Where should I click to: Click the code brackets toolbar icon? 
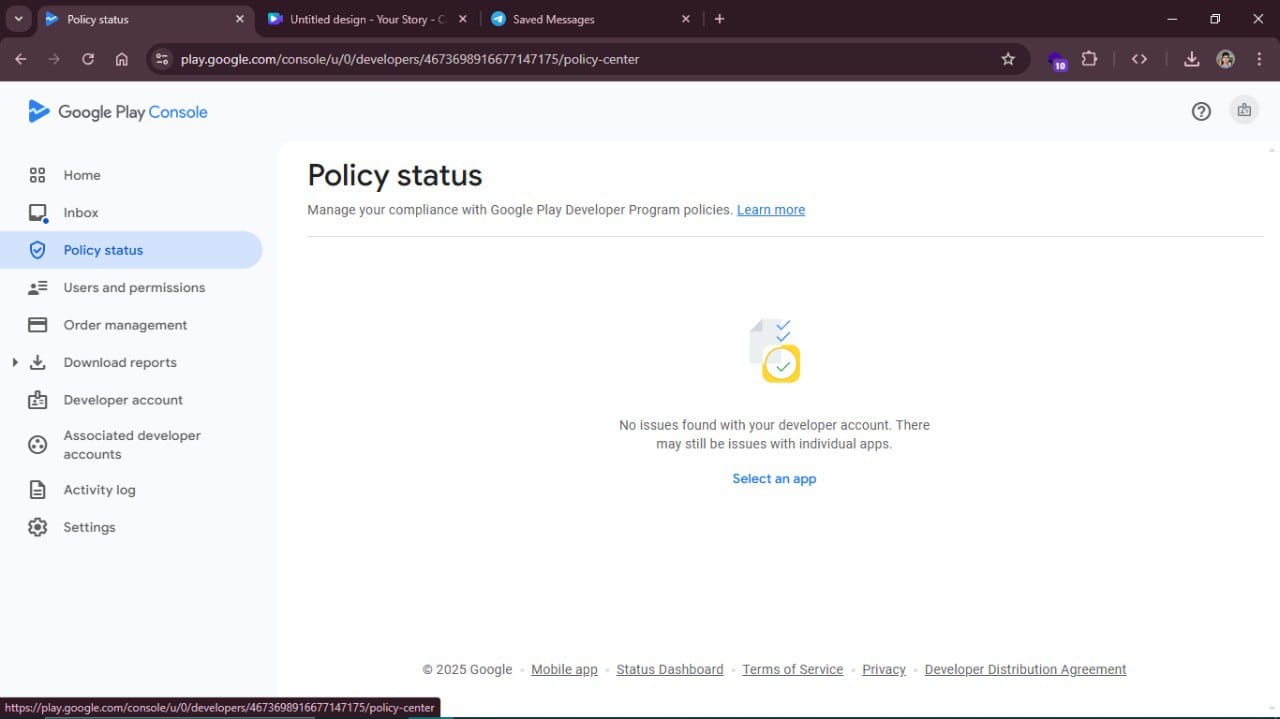pos(1139,59)
